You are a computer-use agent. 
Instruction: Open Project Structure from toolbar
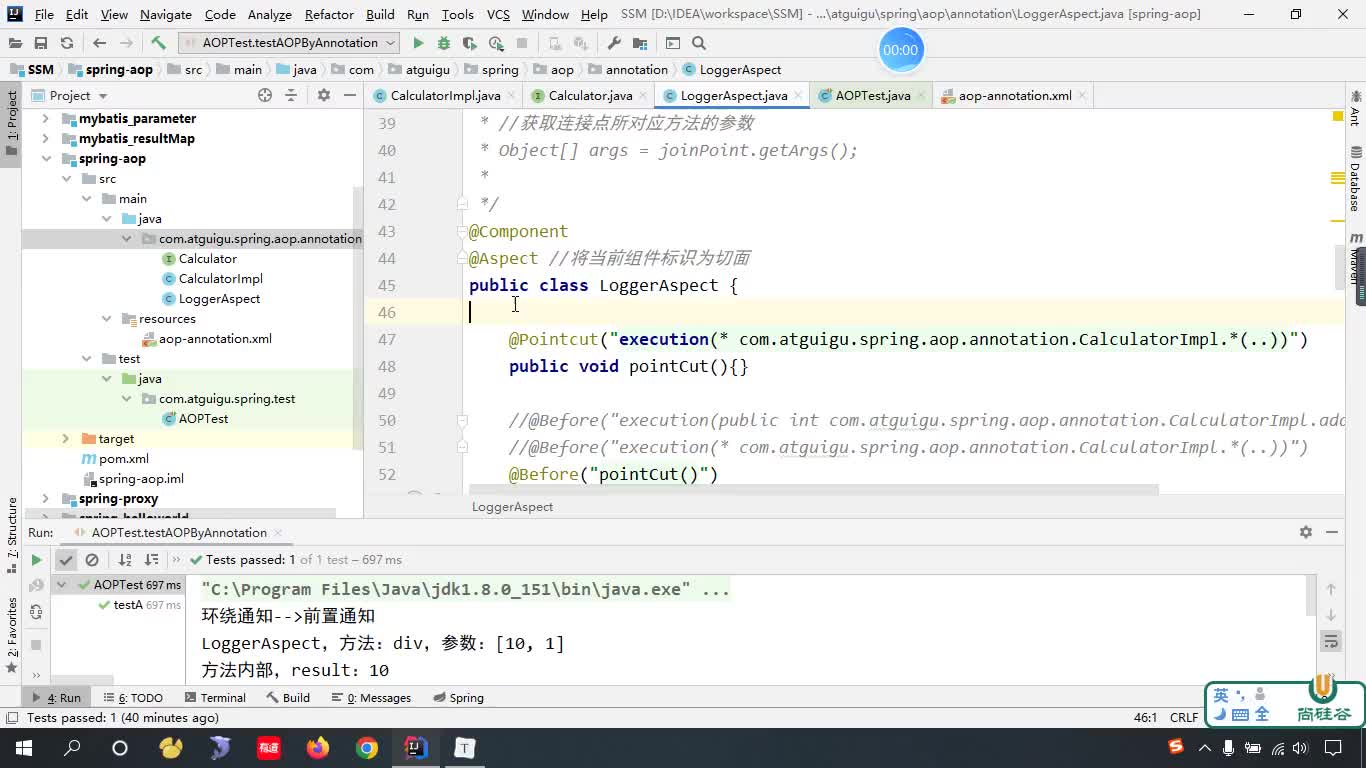(x=640, y=43)
